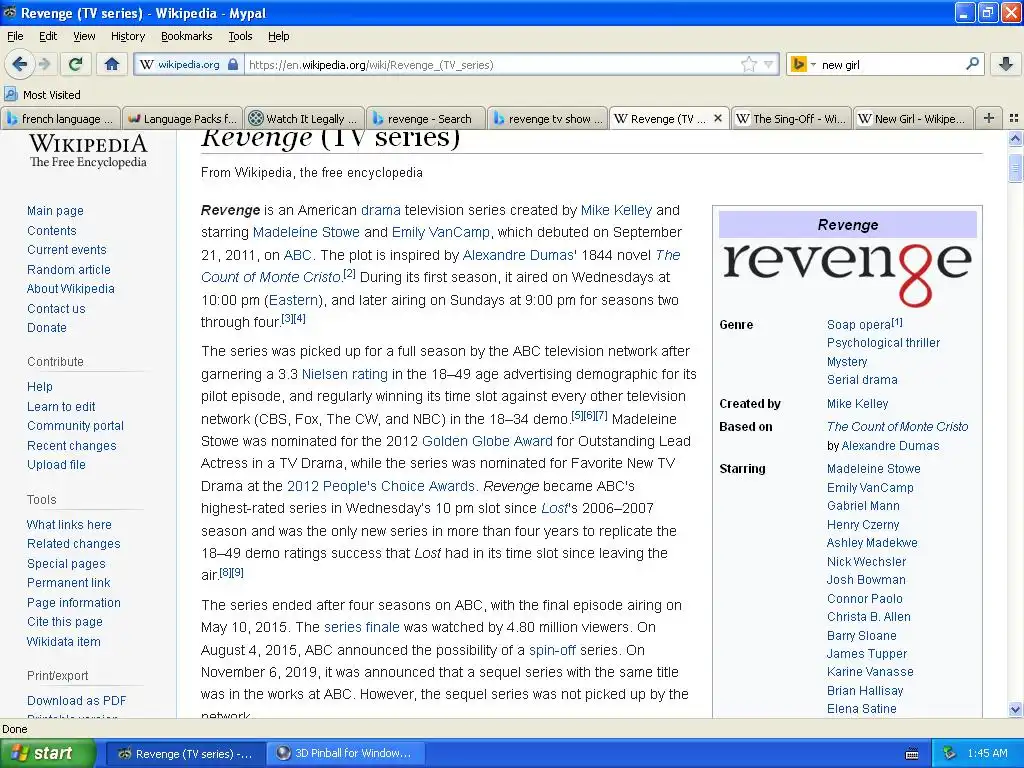Open the Most Visited bookmarks folder

pos(42,95)
